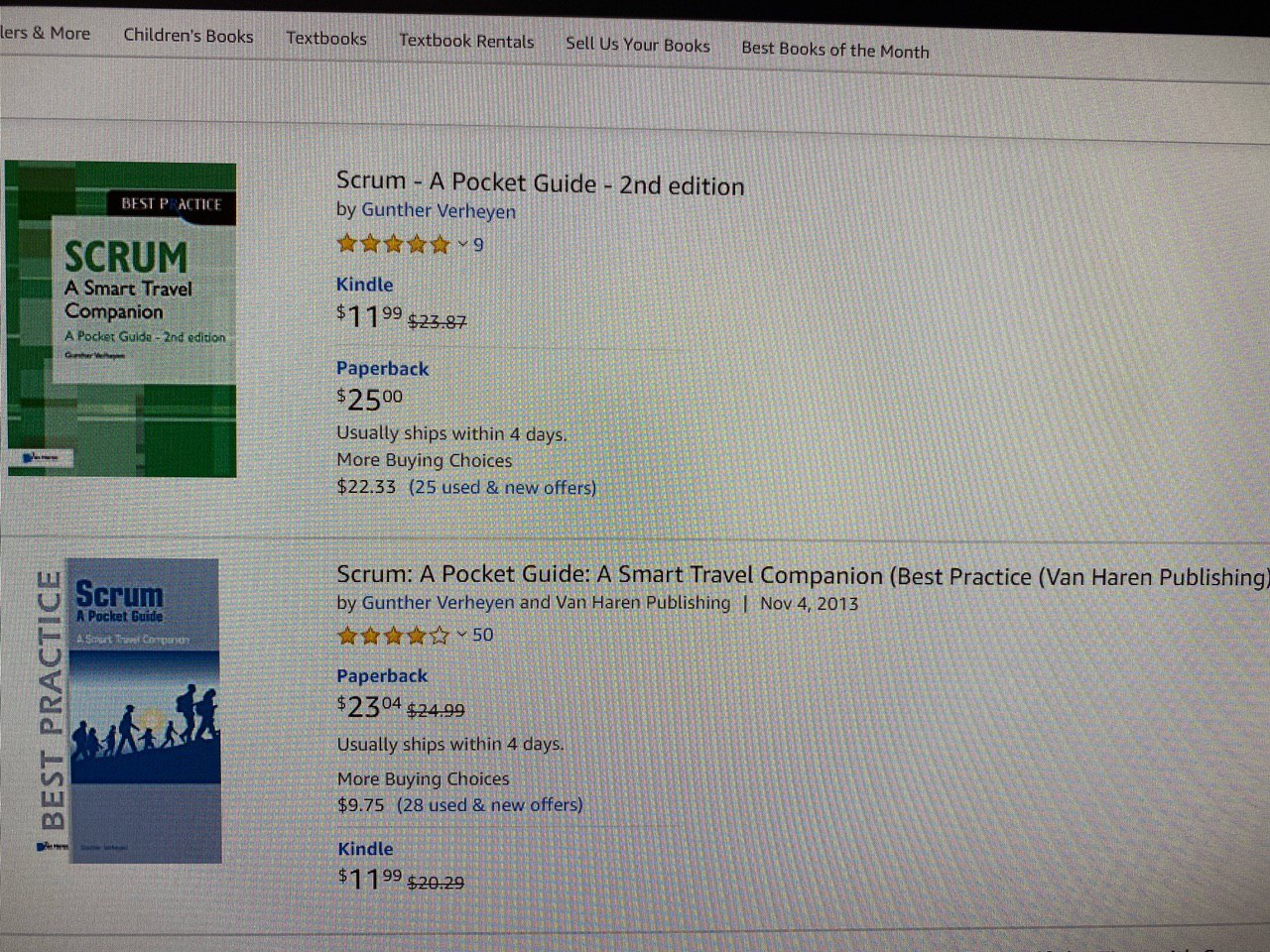Open the 50 reviews count link
Image resolution: width=1270 pixels, height=952 pixels.
point(482,635)
